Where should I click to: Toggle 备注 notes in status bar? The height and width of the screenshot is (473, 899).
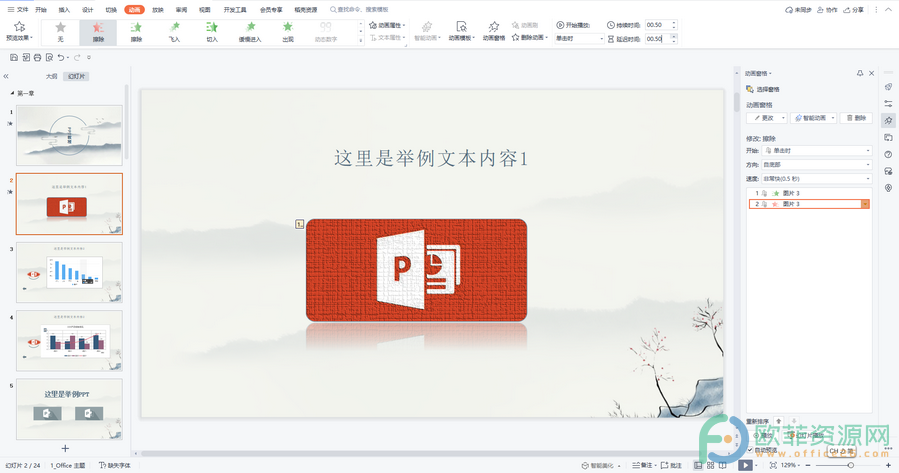pyautogui.click(x=643, y=466)
